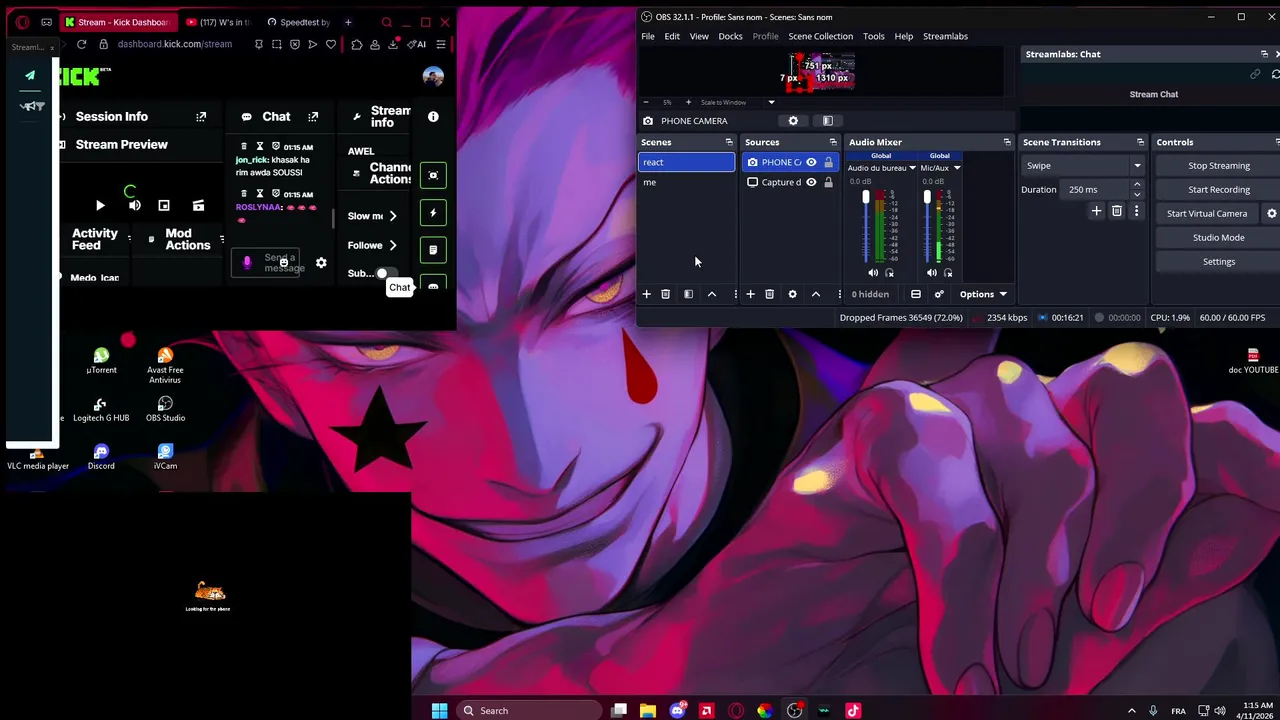This screenshot has width=1280, height=720.
Task: Open Windows Start menu
Action: tap(439, 711)
